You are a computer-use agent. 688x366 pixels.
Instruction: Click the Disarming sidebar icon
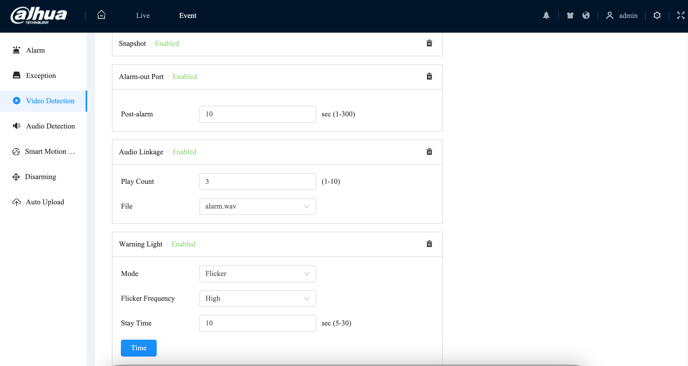(x=16, y=177)
